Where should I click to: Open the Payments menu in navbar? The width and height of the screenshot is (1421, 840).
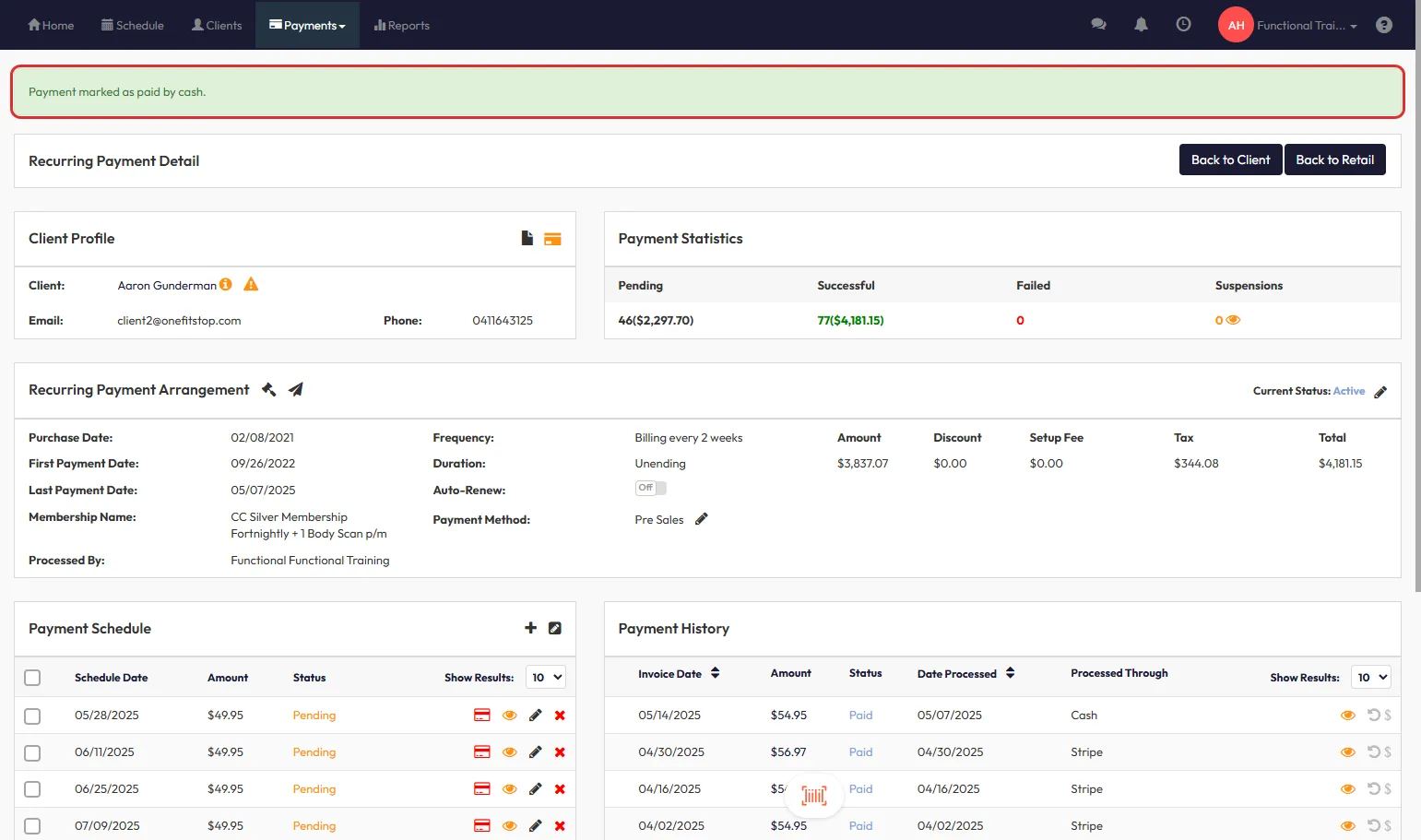307,26
